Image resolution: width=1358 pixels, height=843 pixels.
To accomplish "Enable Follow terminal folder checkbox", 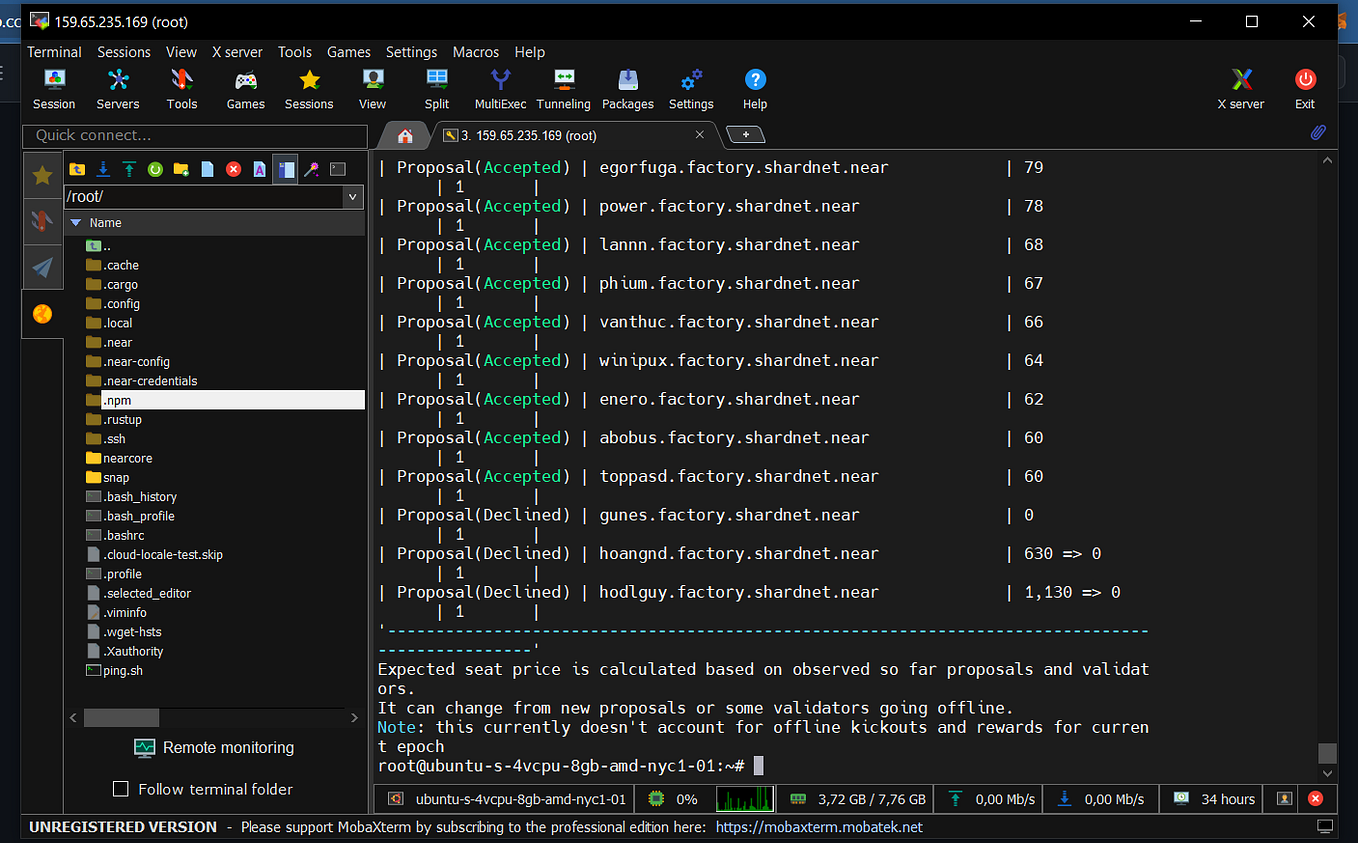I will [x=121, y=789].
